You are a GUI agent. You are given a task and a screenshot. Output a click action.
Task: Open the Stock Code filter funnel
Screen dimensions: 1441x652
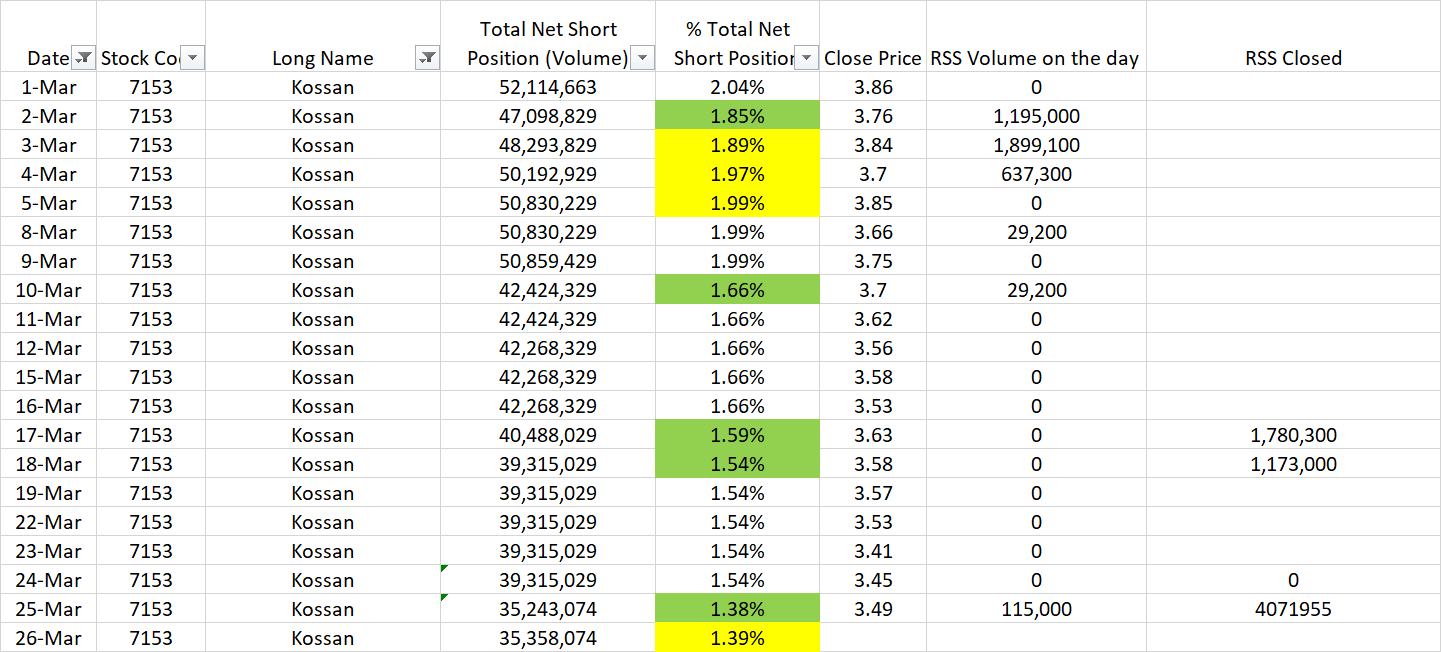(193, 58)
